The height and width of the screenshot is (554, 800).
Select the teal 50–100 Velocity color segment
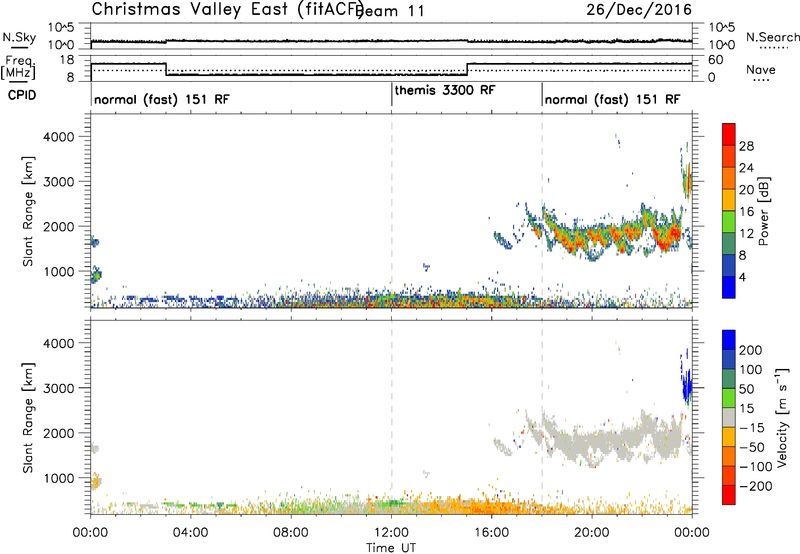pyautogui.click(x=729, y=379)
